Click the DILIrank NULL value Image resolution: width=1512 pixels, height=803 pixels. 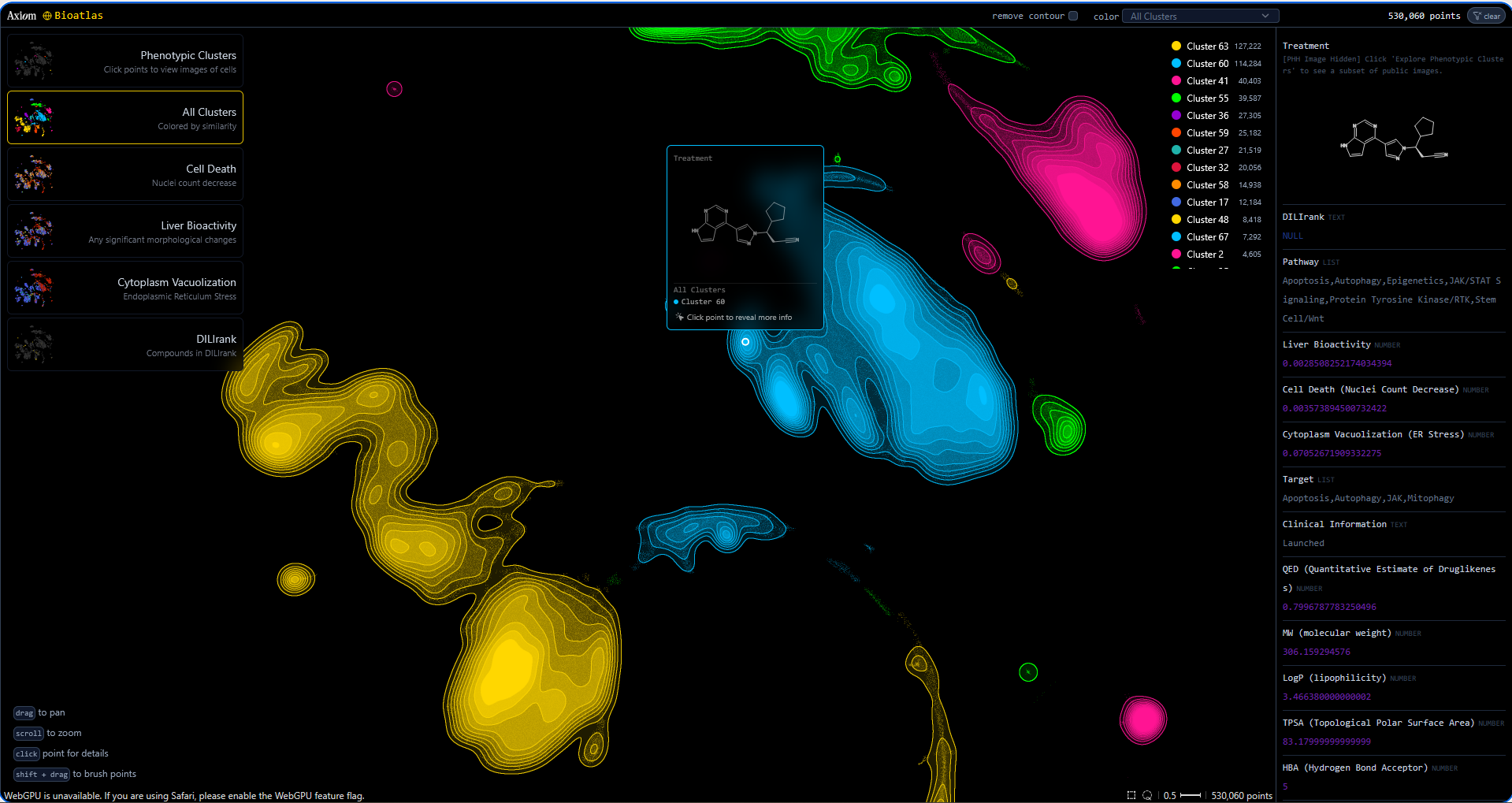pos(1292,236)
